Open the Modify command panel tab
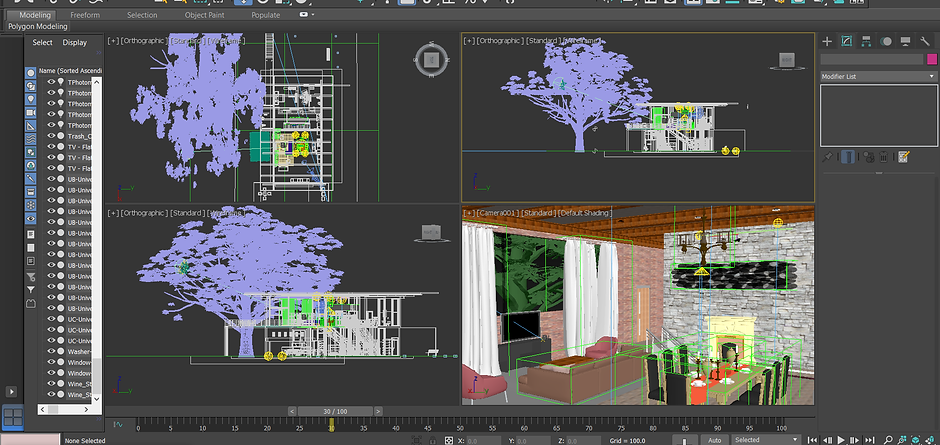The image size is (940, 445). coord(846,41)
